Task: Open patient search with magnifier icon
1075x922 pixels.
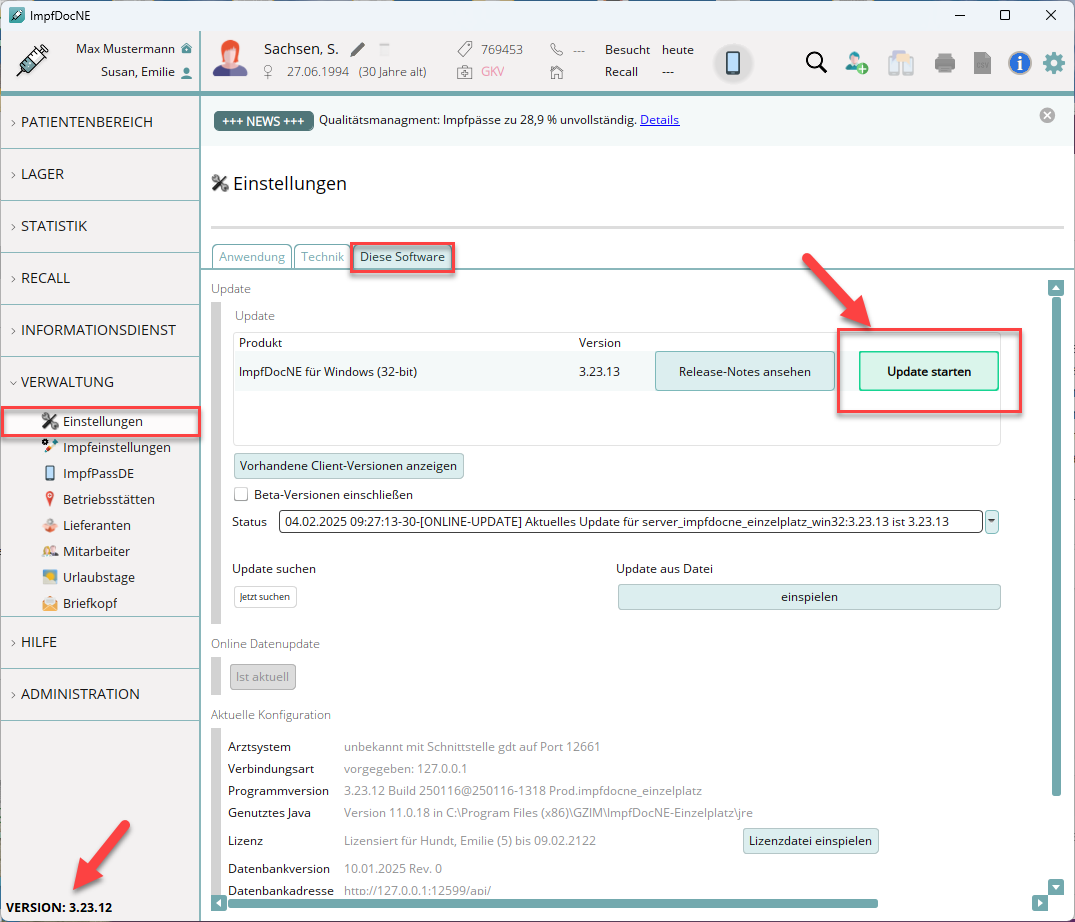Action: pyautogui.click(x=816, y=62)
